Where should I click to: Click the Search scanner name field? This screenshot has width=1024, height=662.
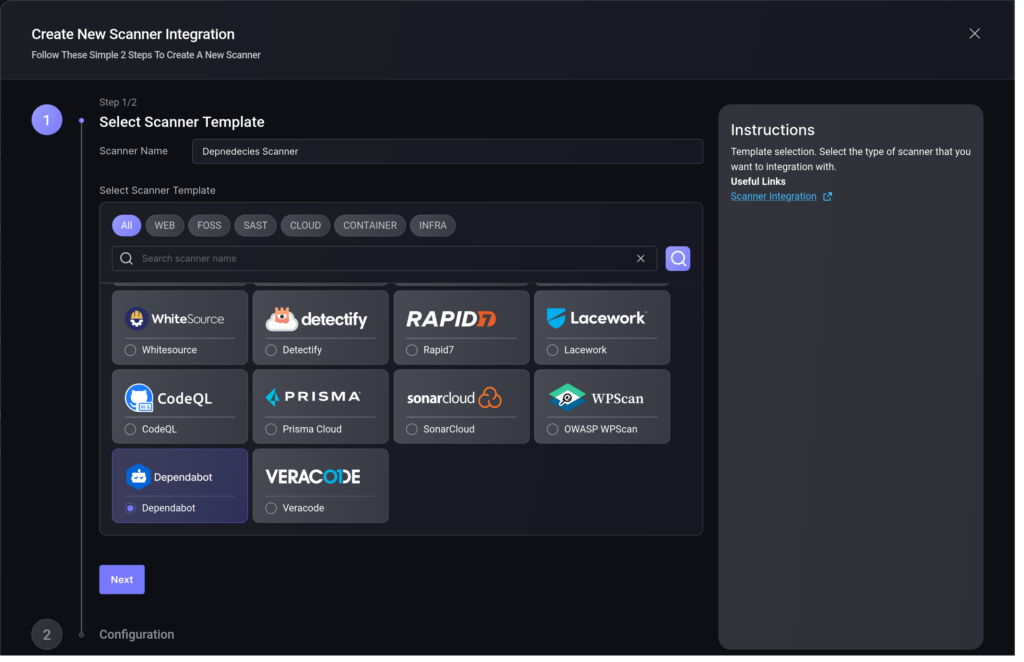pyautogui.click(x=384, y=259)
